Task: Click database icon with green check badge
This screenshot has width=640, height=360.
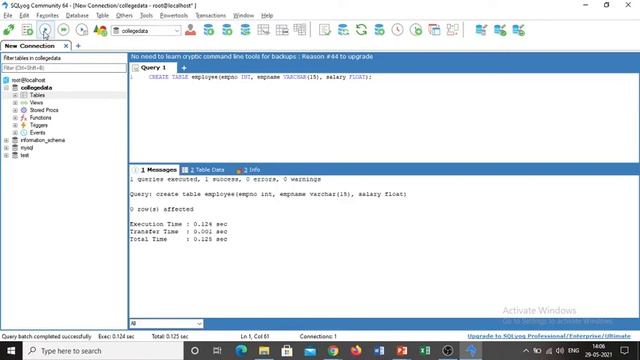Action: pyautogui.click(x=500, y=30)
